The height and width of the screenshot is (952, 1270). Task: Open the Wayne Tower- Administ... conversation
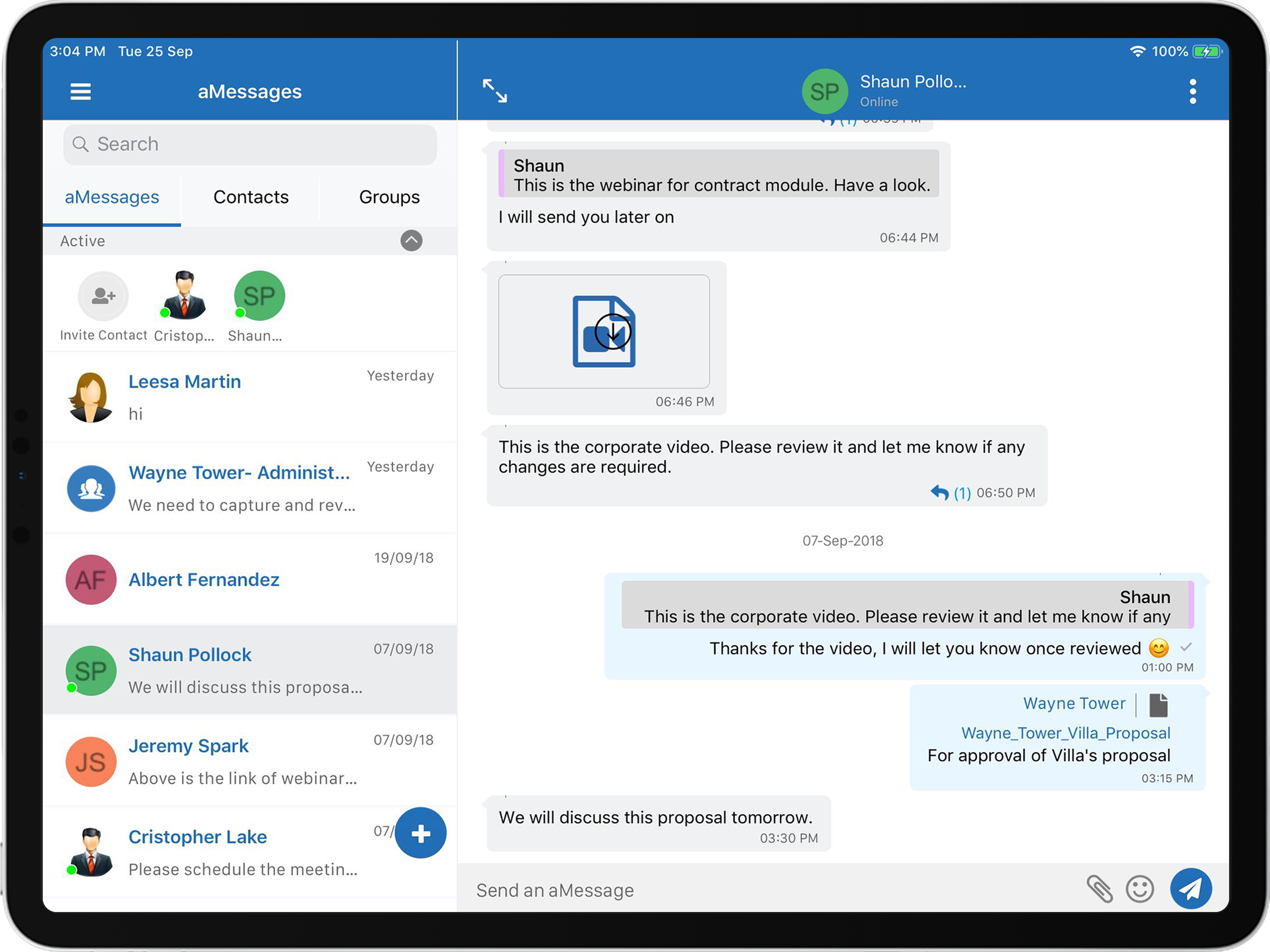[x=250, y=488]
